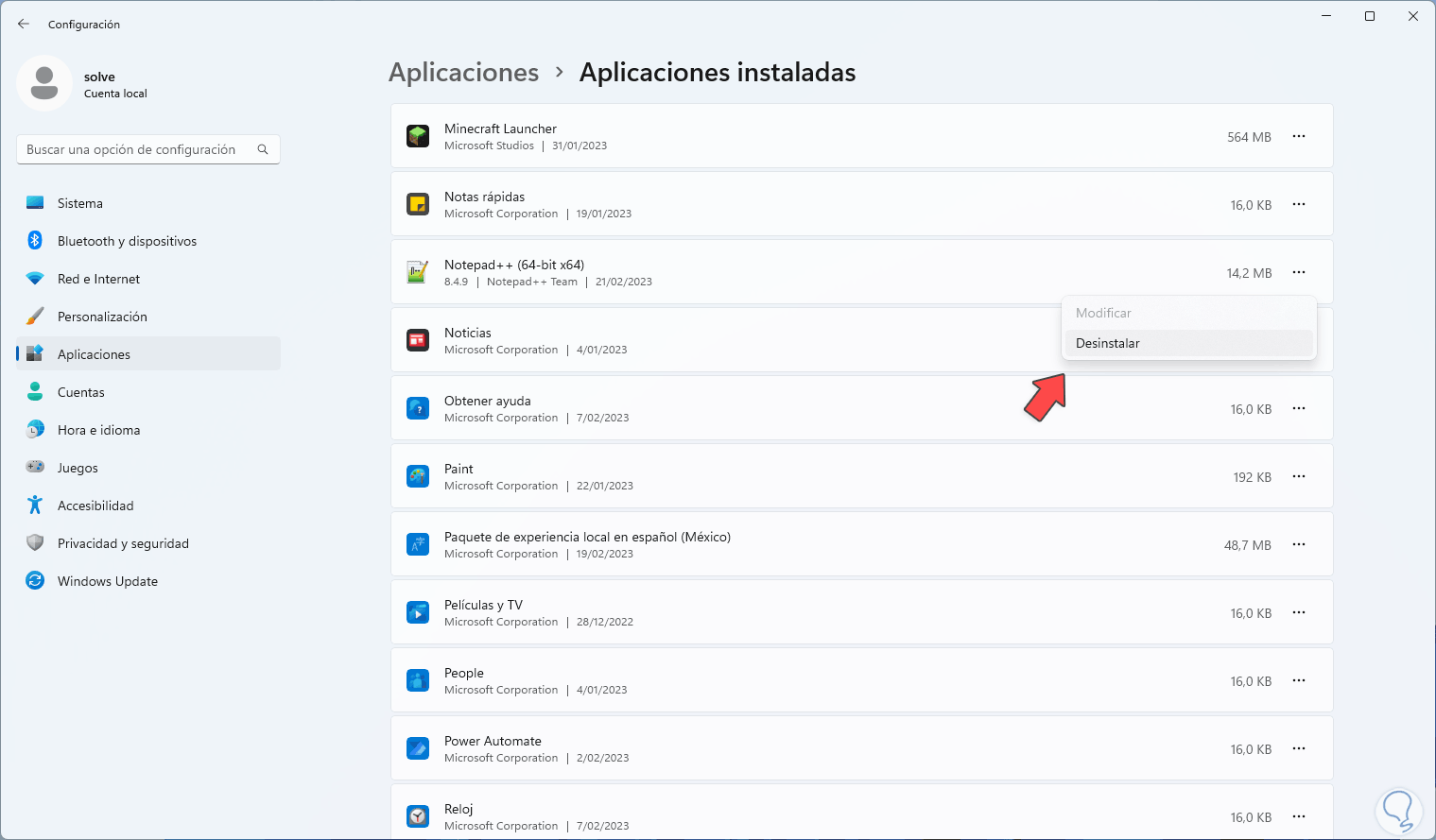The width and height of the screenshot is (1436, 840).
Task: Open Bluetooth y dispositivos settings
Action: [x=148, y=241]
